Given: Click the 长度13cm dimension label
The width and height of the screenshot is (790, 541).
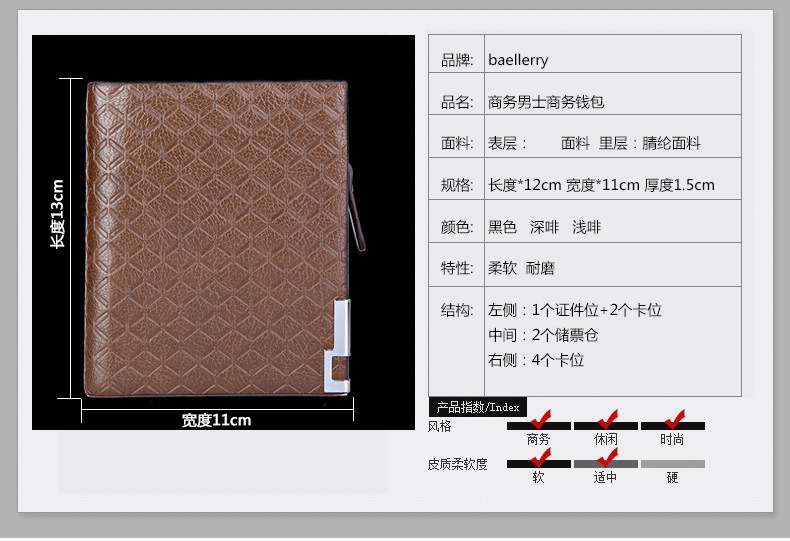Looking at the screenshot, I should point(57,214).
